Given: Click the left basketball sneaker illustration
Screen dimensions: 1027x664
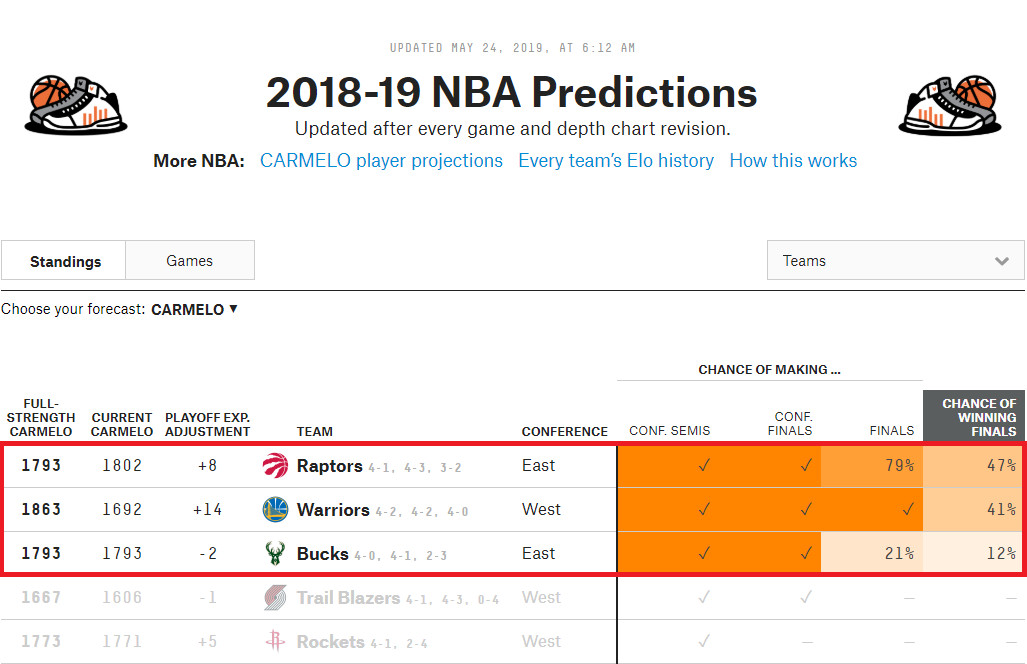Looking at the screenshot, I should tap(75, 103).
